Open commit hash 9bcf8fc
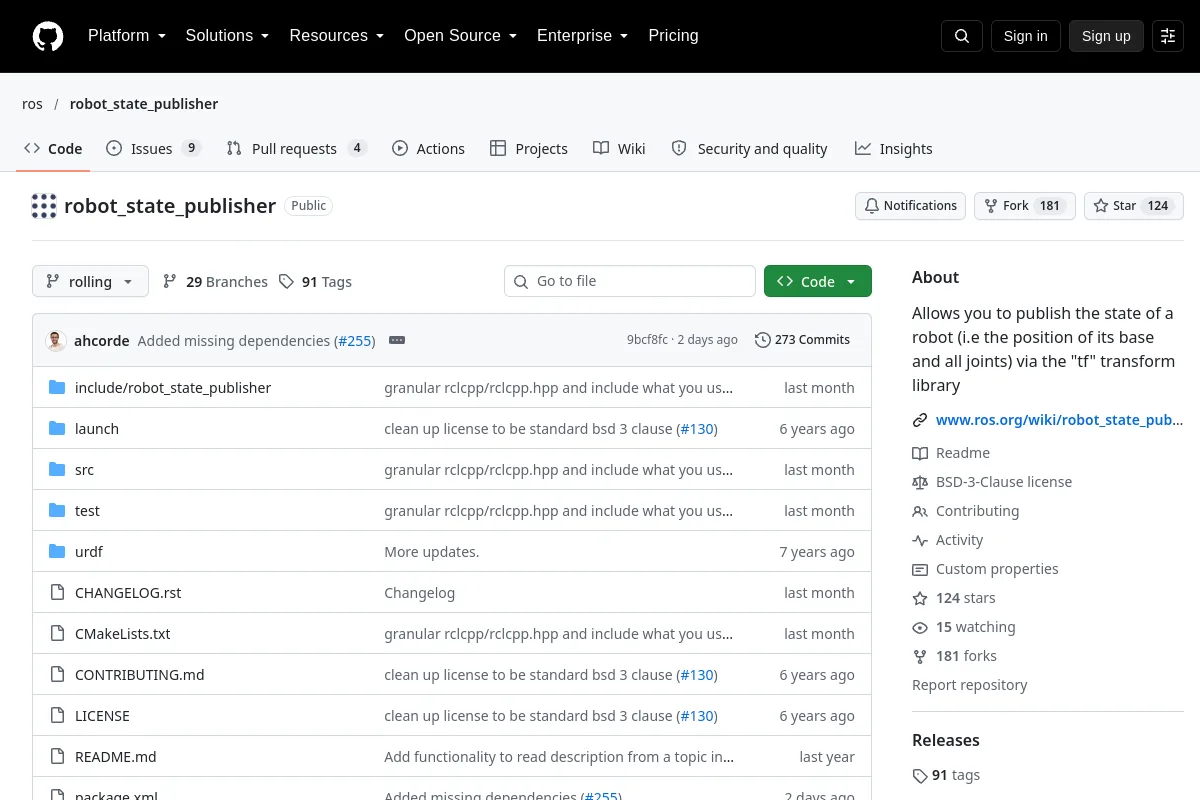 click(x=647, y=340)
